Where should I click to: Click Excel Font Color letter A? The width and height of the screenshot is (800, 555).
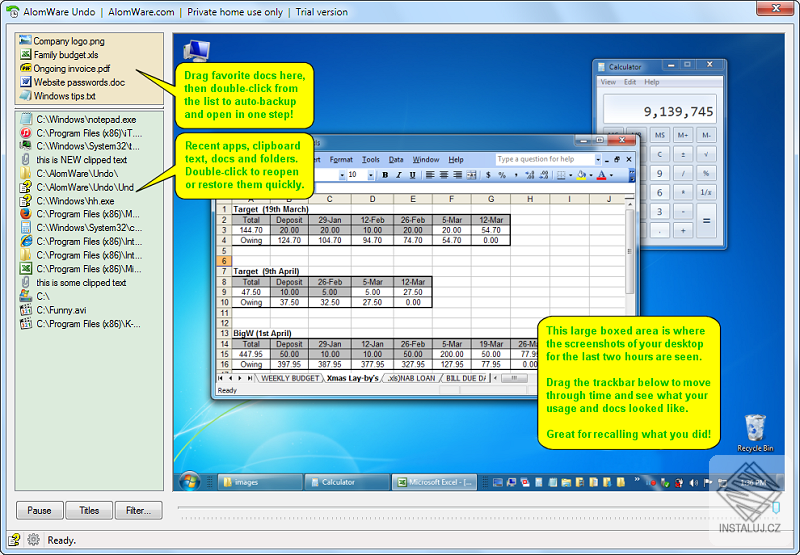pyautogui.click(x=602, y=175)
